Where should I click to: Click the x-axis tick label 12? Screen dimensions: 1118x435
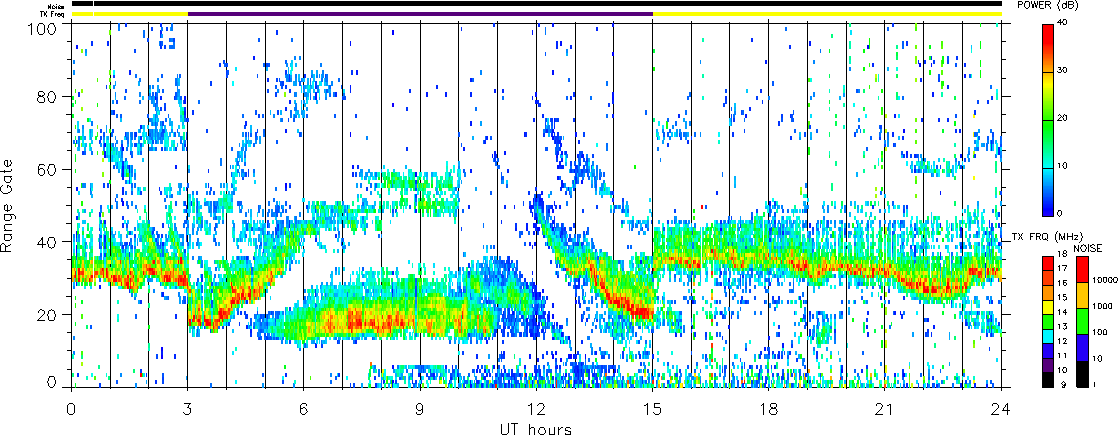[536, 409]
